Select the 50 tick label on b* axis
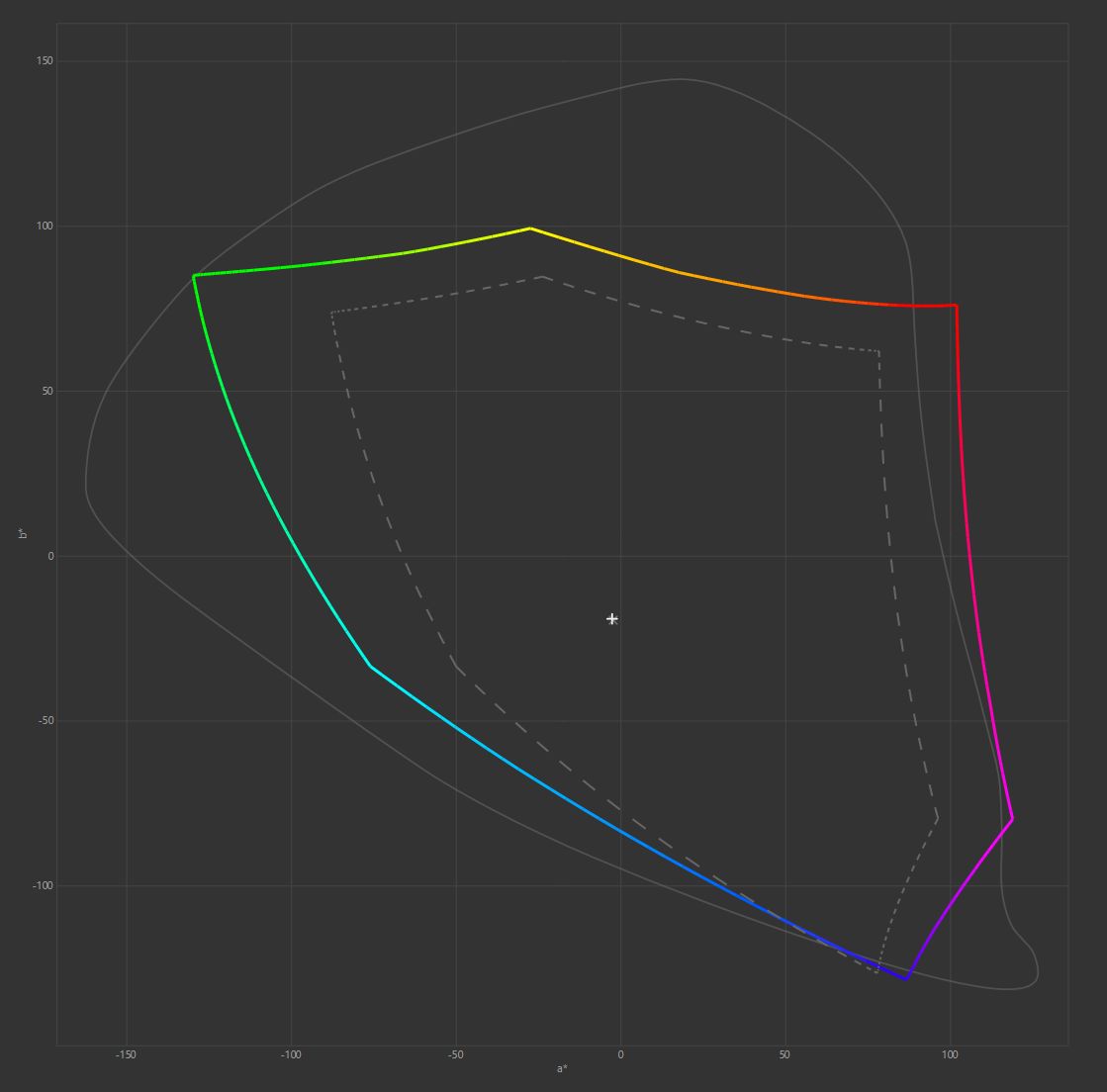This screenshot has width=1107, height=1092. [x=47, y=391]
